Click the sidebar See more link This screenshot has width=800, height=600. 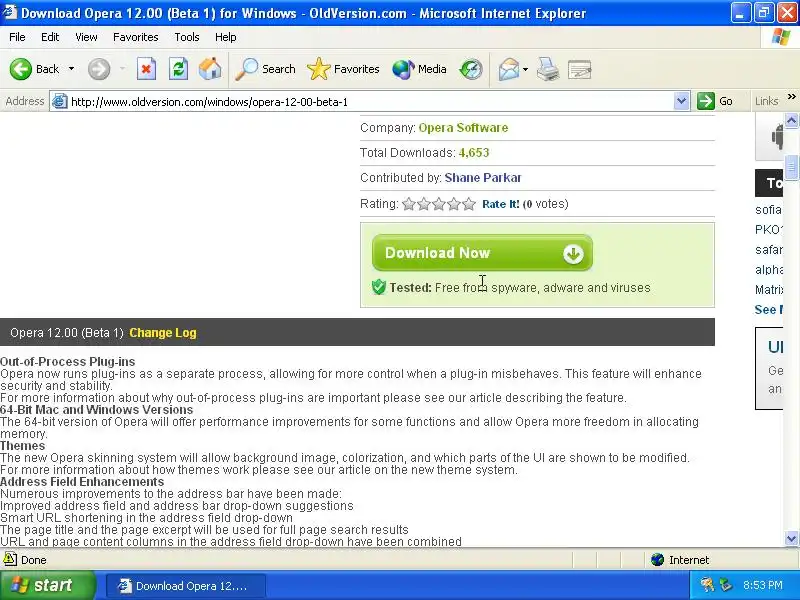coord(768,310)
